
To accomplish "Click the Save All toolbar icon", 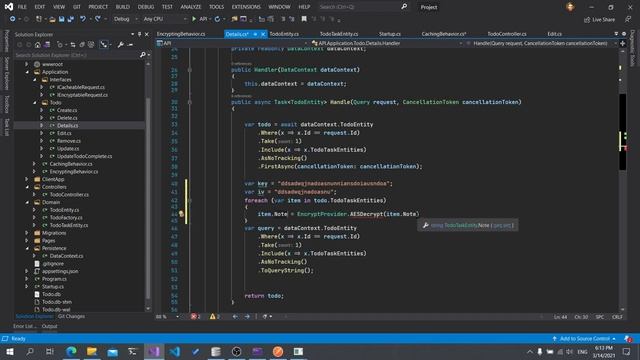I will point(71,19).
